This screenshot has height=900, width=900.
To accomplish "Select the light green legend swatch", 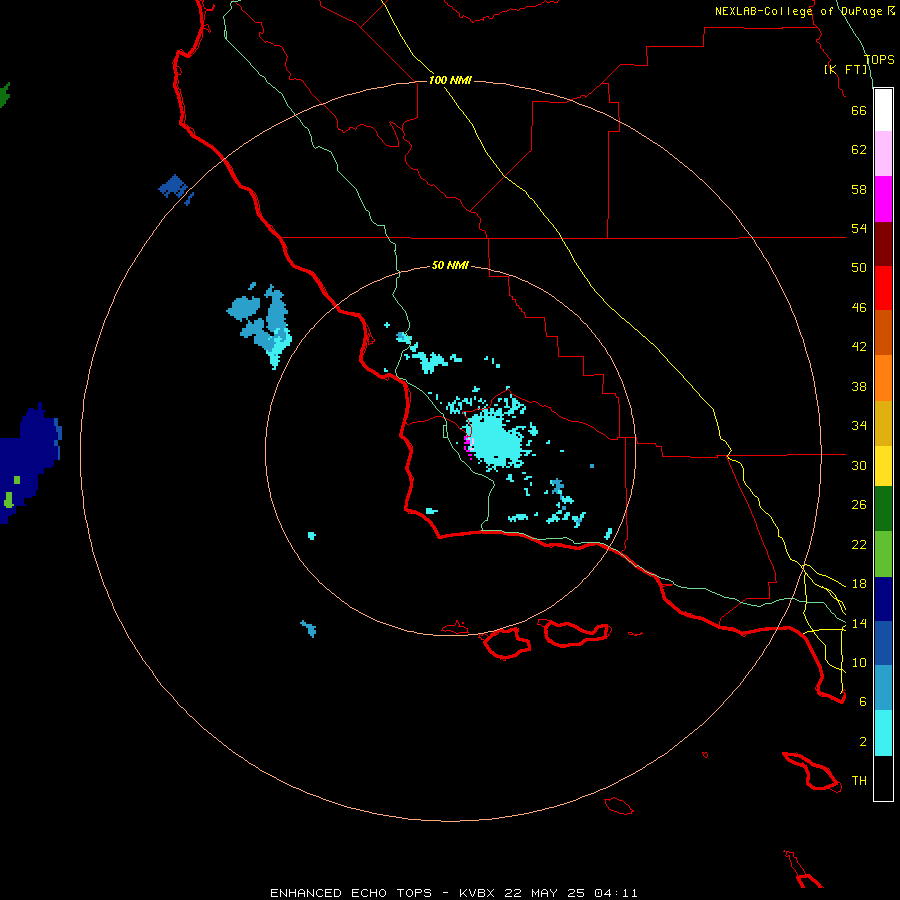I will pos(883,554).
